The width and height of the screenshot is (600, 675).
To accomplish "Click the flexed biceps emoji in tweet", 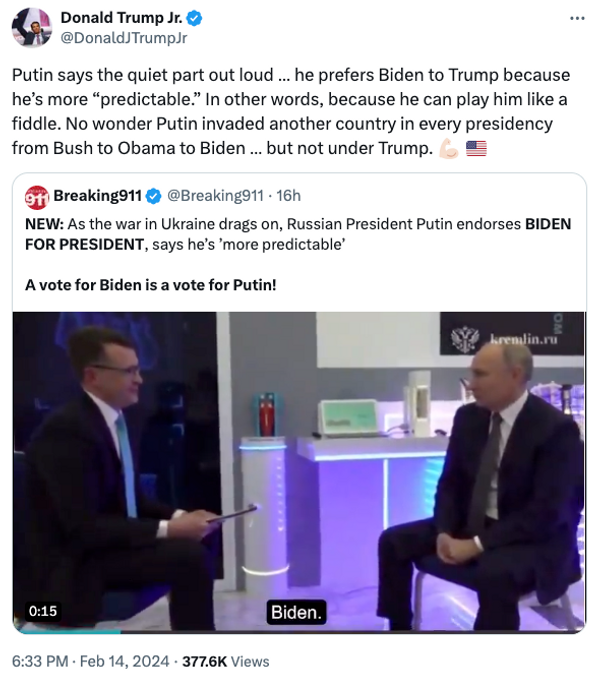I will (x=448, y=149).
